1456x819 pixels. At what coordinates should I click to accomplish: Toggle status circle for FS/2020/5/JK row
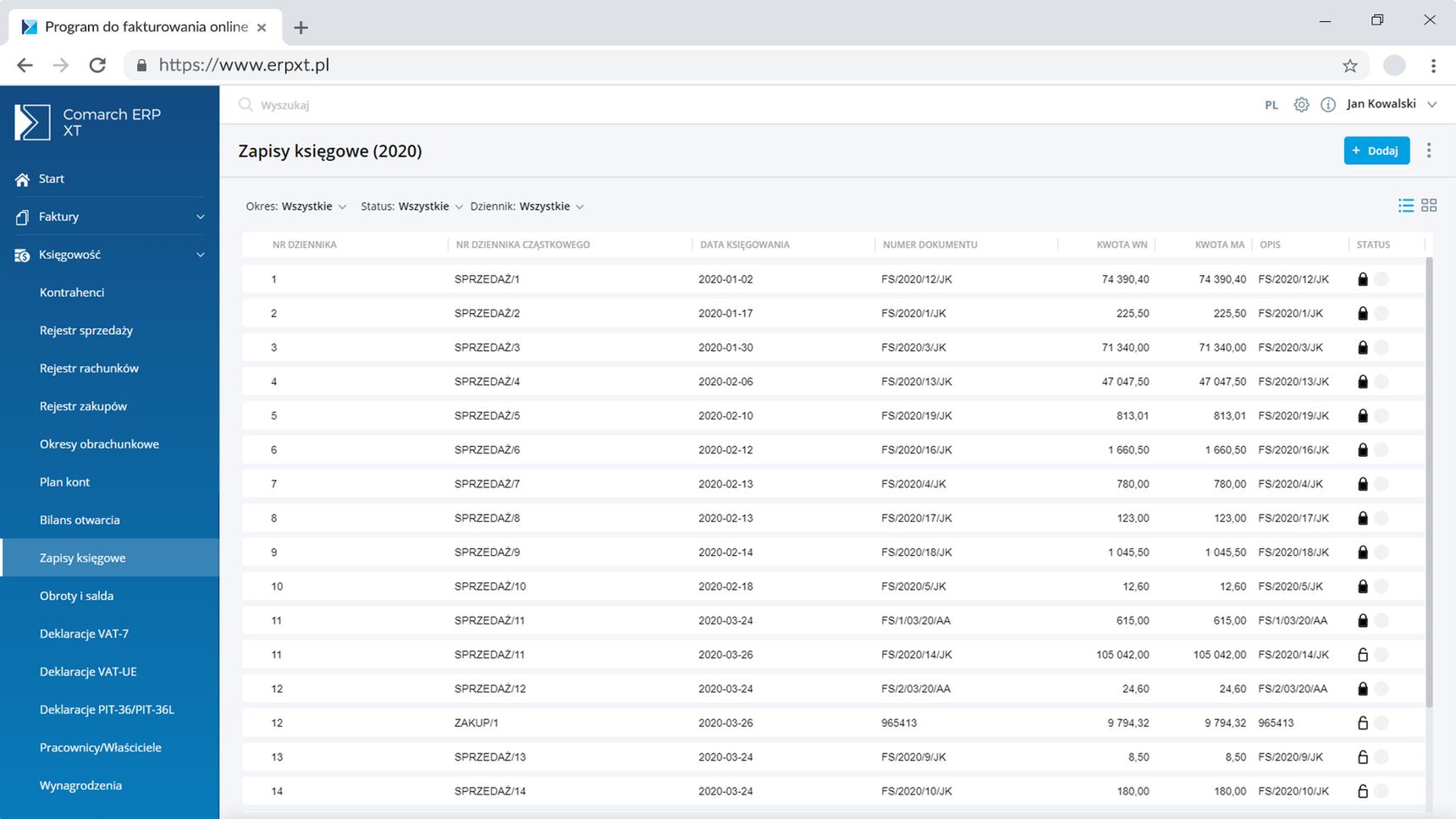coord(1382,586)
